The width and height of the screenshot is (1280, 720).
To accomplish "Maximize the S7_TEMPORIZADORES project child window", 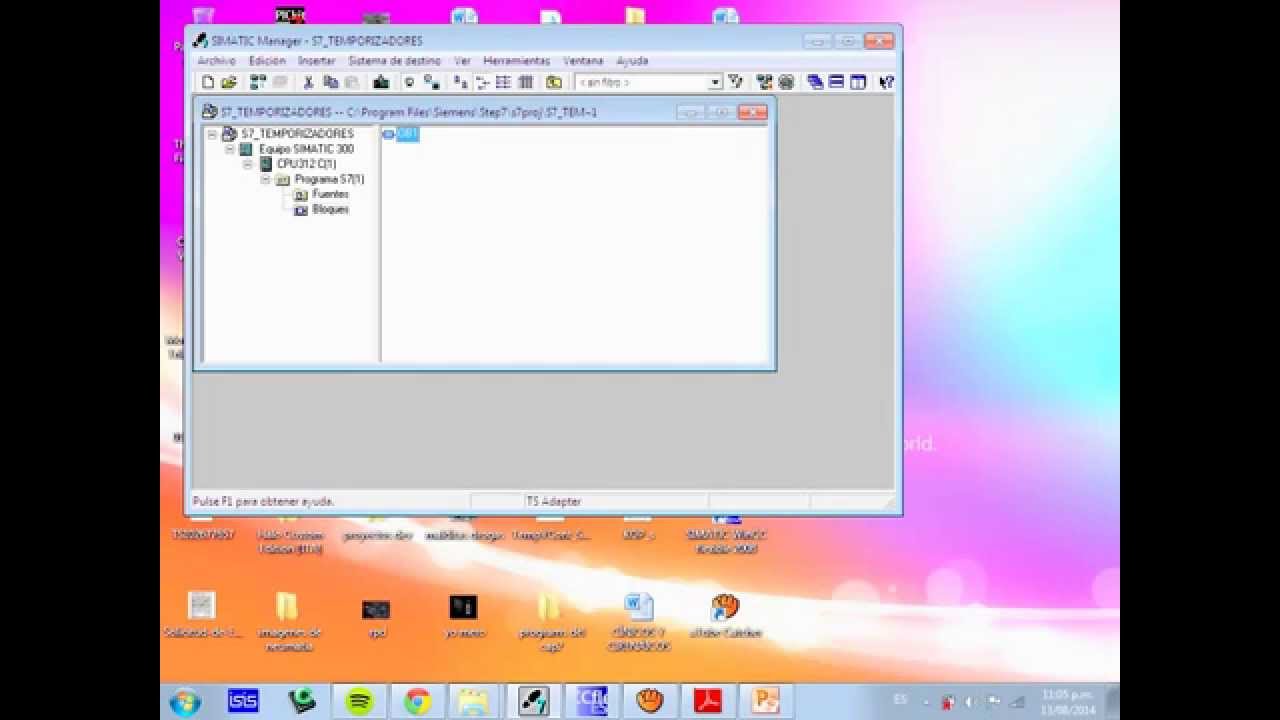I will [720, 112].
